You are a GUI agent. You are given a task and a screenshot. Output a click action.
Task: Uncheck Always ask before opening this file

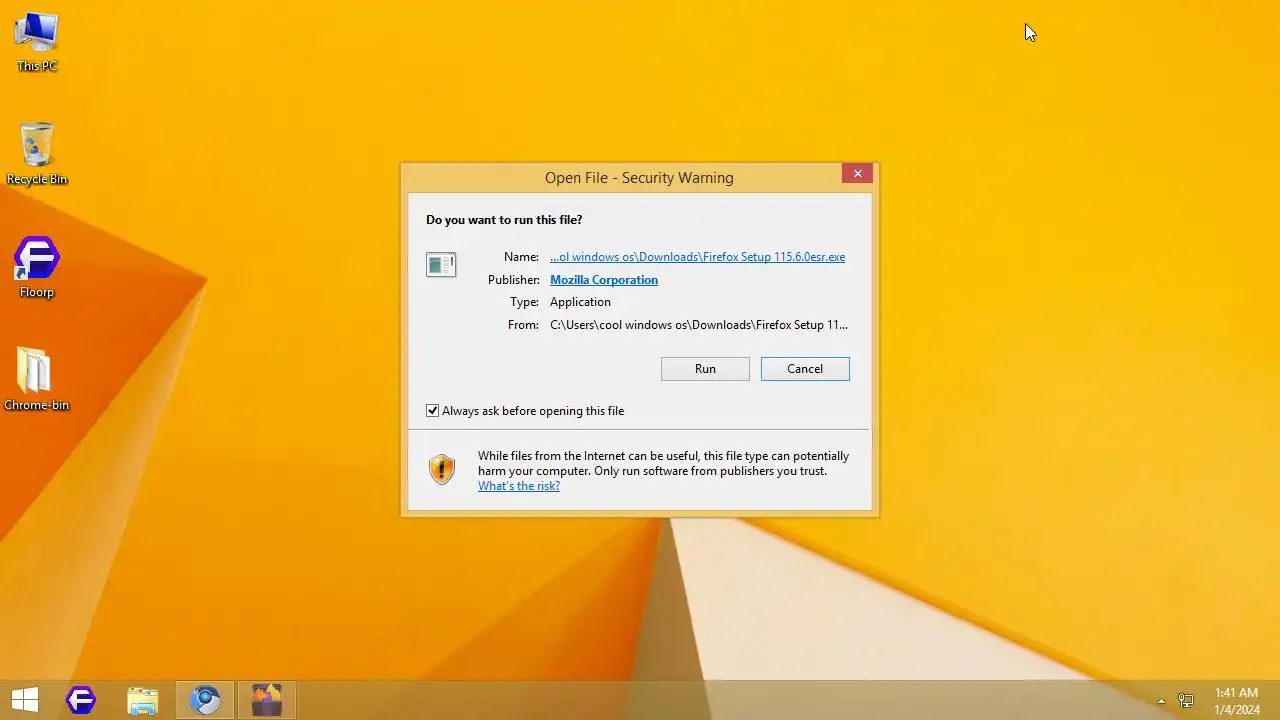(433, 411)
